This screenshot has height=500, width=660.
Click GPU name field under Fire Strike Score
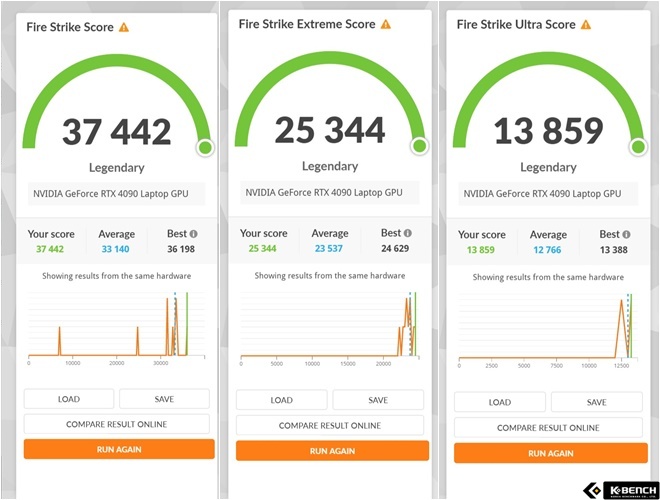[x=117, y=194]
